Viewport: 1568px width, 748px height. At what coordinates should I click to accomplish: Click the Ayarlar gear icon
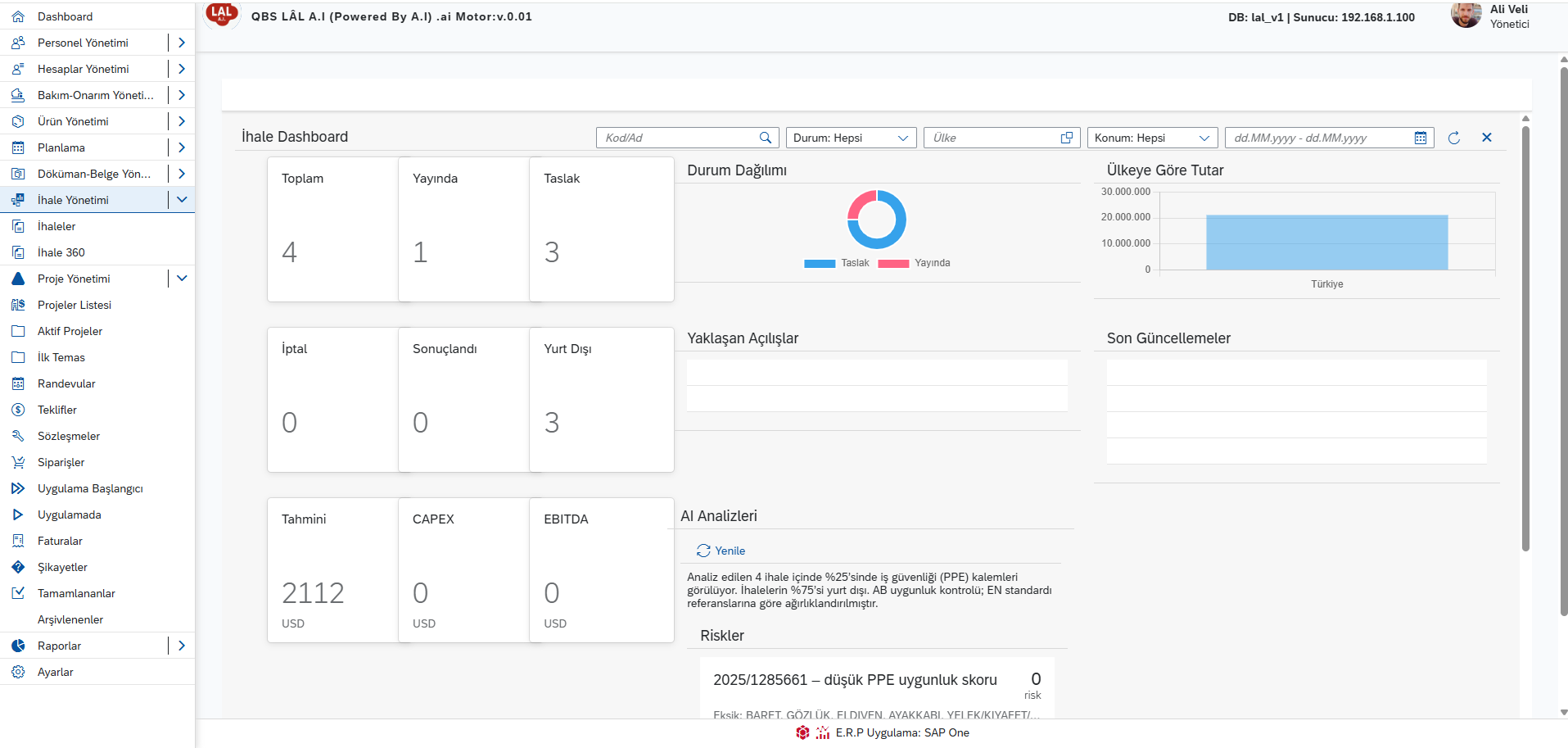click(x=18, y=672)
